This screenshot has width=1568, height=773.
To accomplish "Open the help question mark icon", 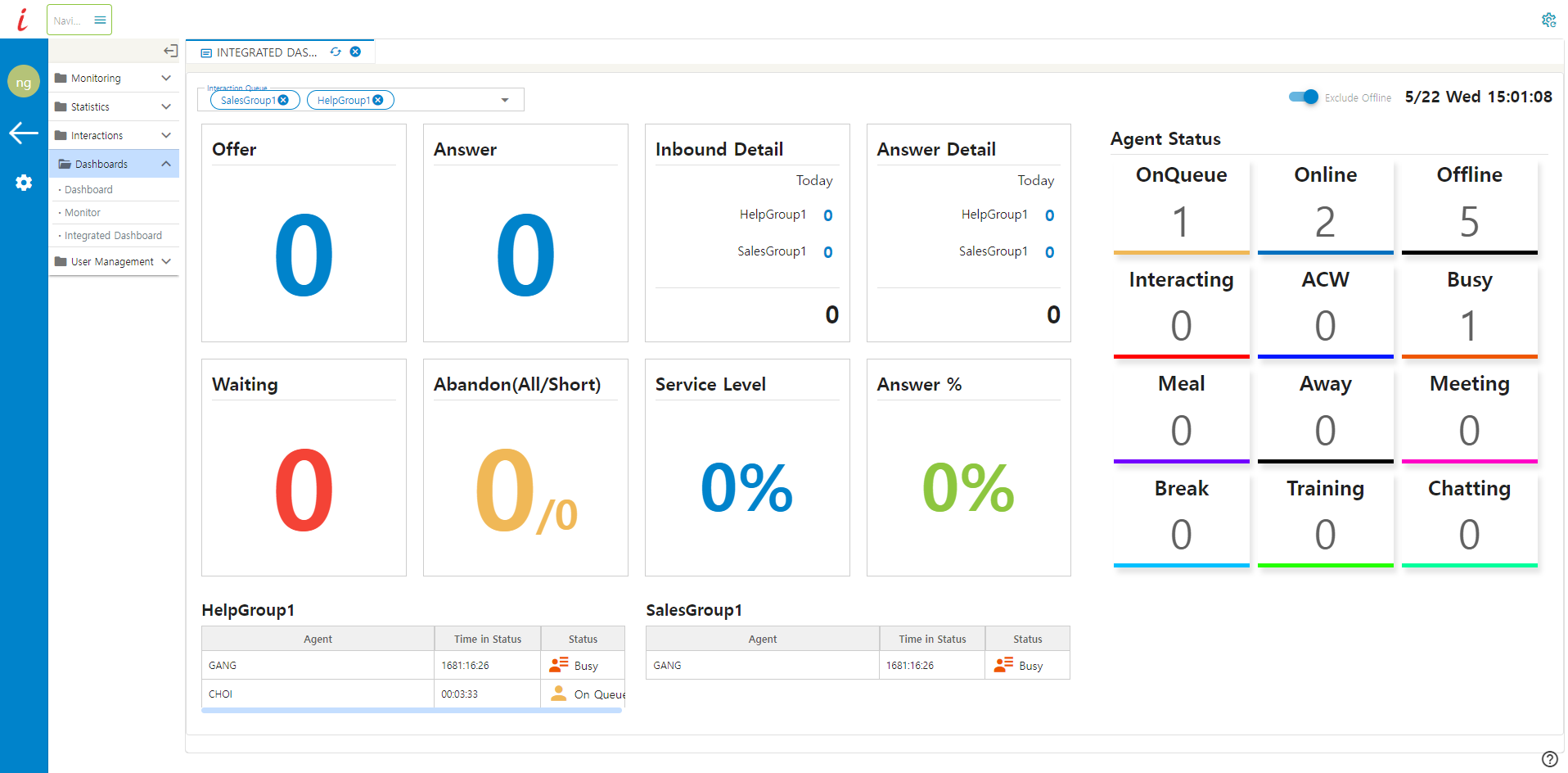I will coord(1549,759).
